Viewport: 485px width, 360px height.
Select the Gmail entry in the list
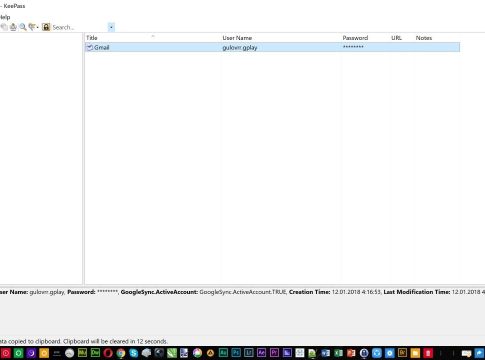(x=272, y=47)
